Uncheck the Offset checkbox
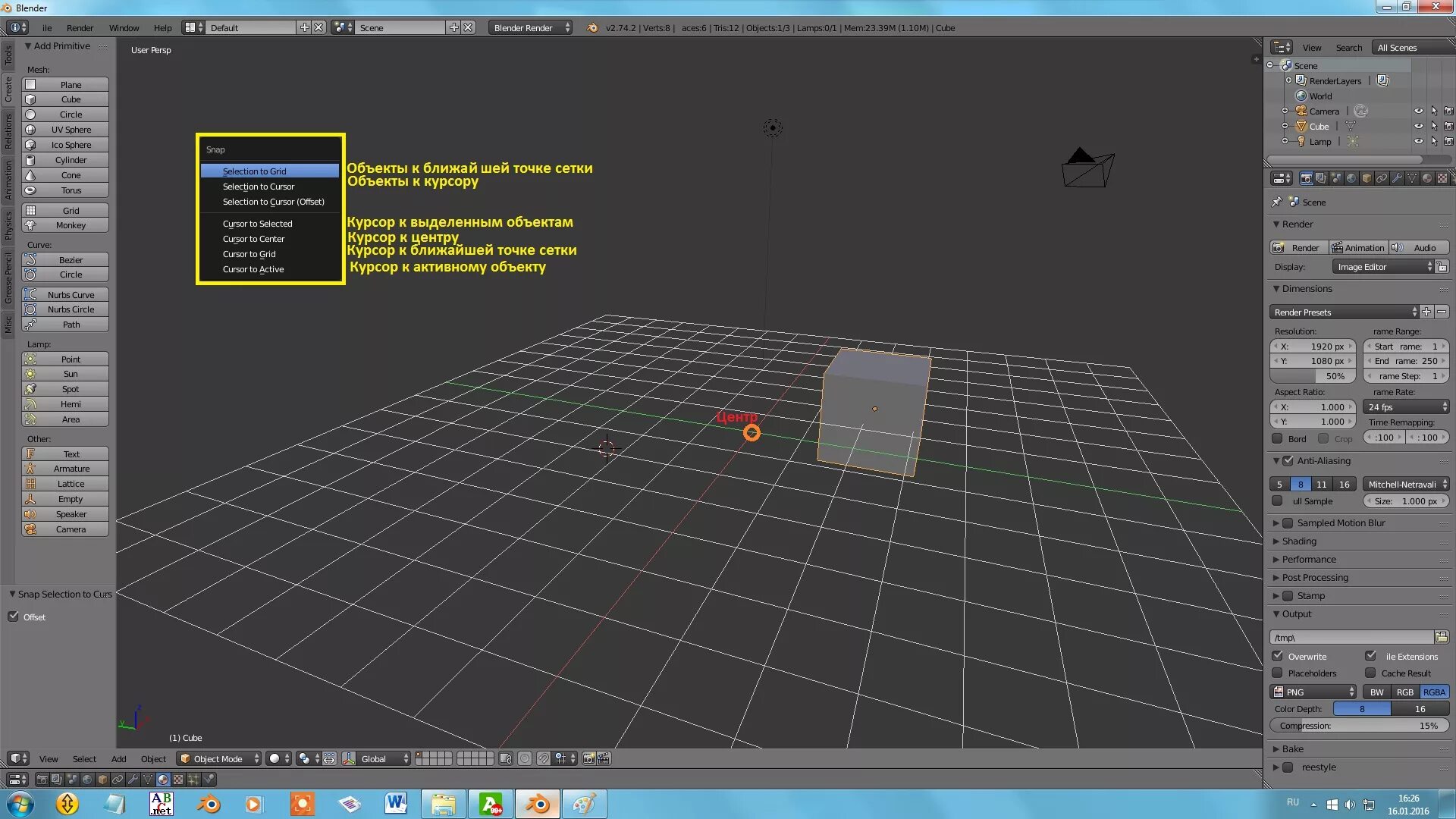Image resolution: width=1456 pixels, height=819 pixels. [x=14, y=617]
